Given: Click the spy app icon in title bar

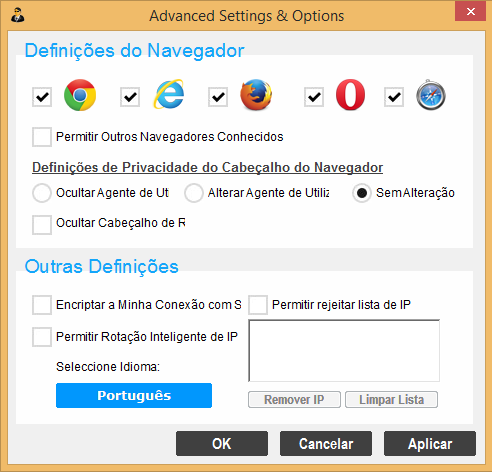Looking at the screenshot, I should [17, 15].
